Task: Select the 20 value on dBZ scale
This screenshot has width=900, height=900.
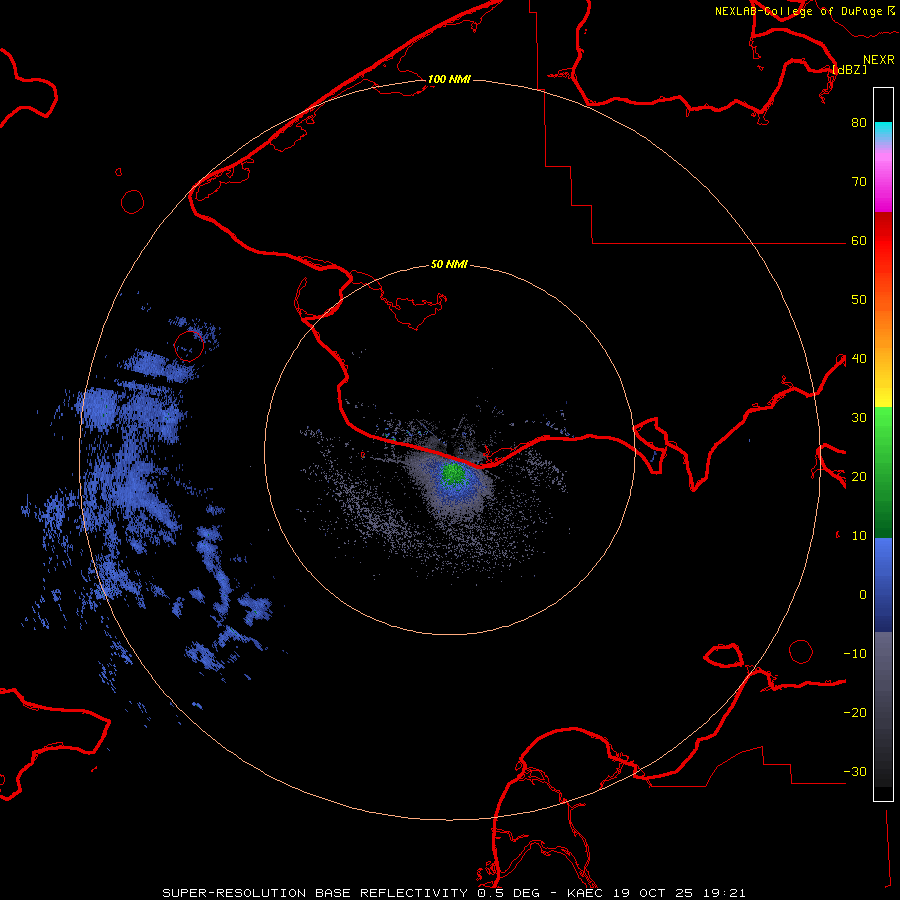Action: (859, 477)
